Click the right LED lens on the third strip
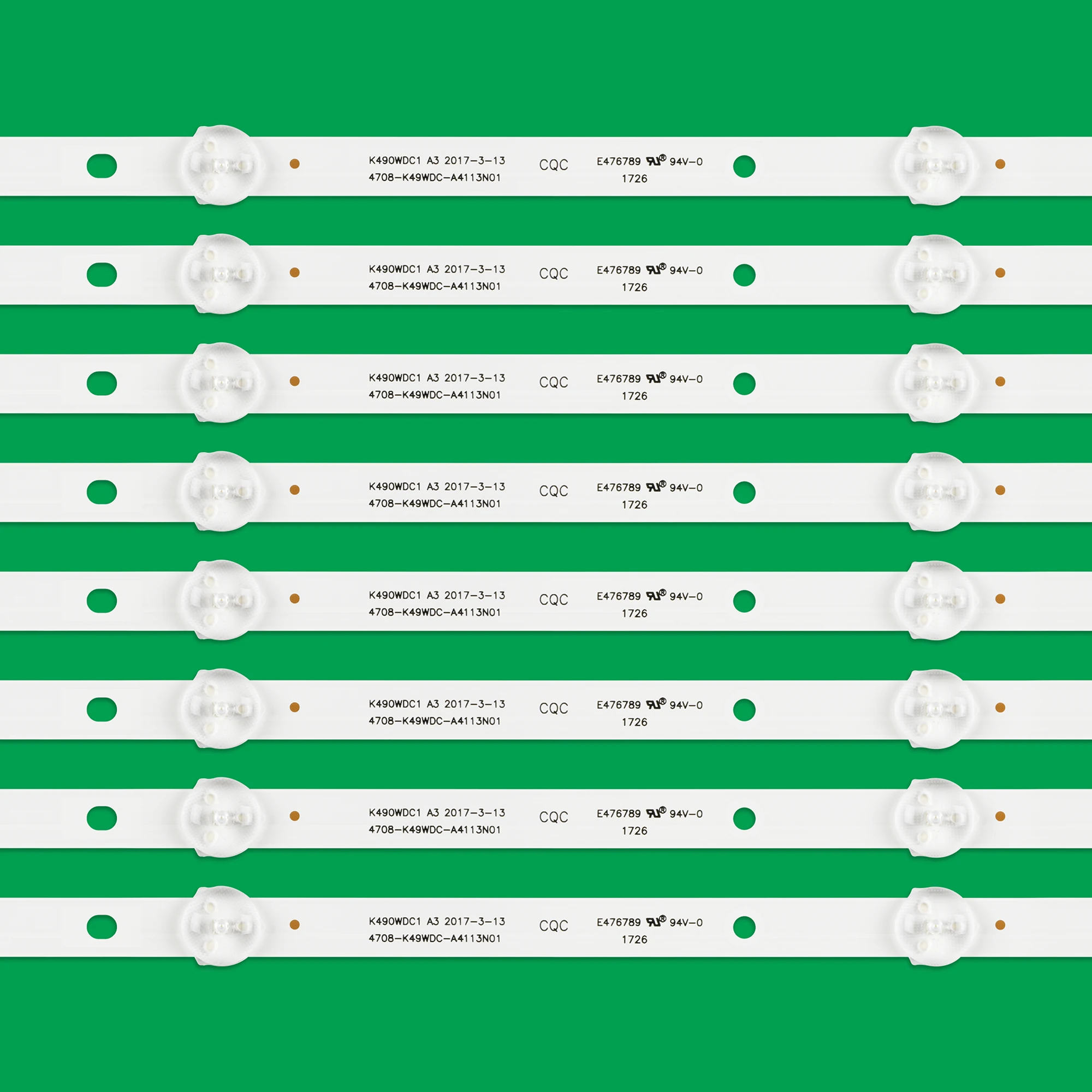This screenshot has height=1092, width=1092. (x=935, y=383)
